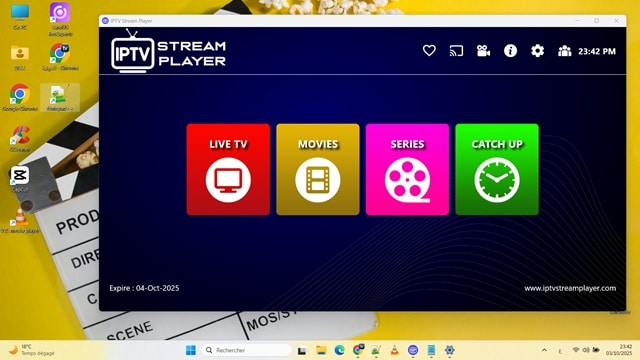Screen dimensions: 640x360
Task: Open the Notepad++ taskbar icon
Action: (x=376, y=350)
